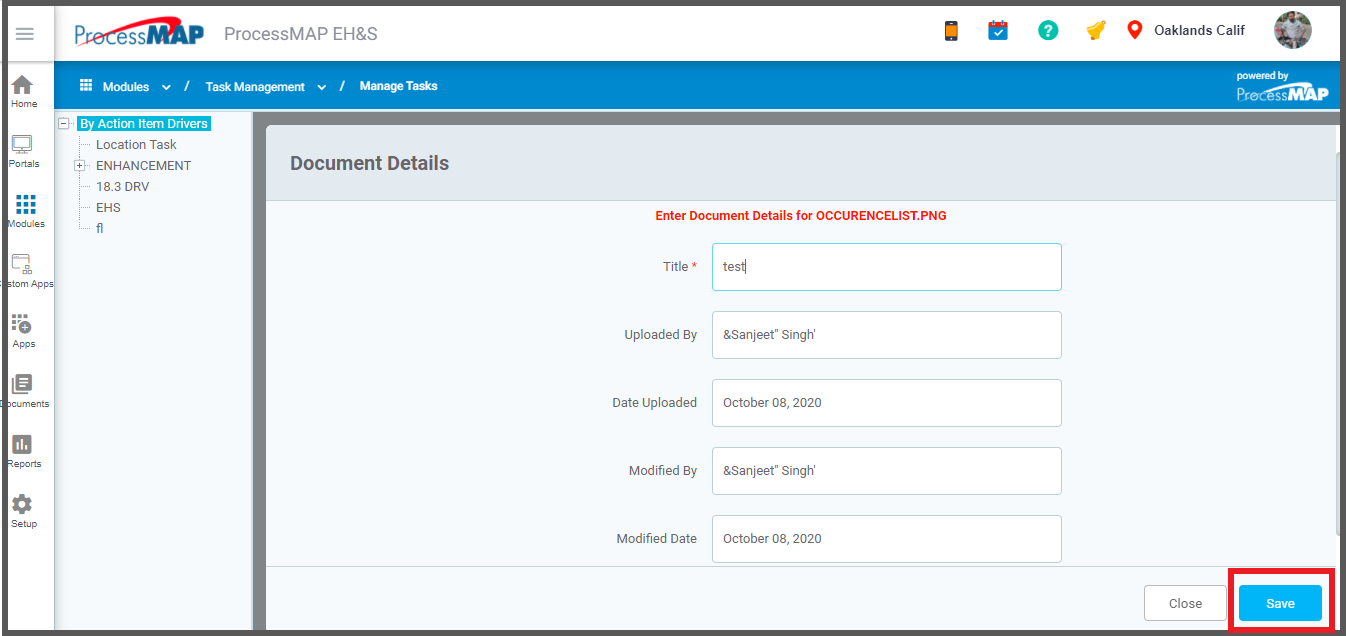Click the red location pin icon
1346x636 pixels.
coord(1134,30)
